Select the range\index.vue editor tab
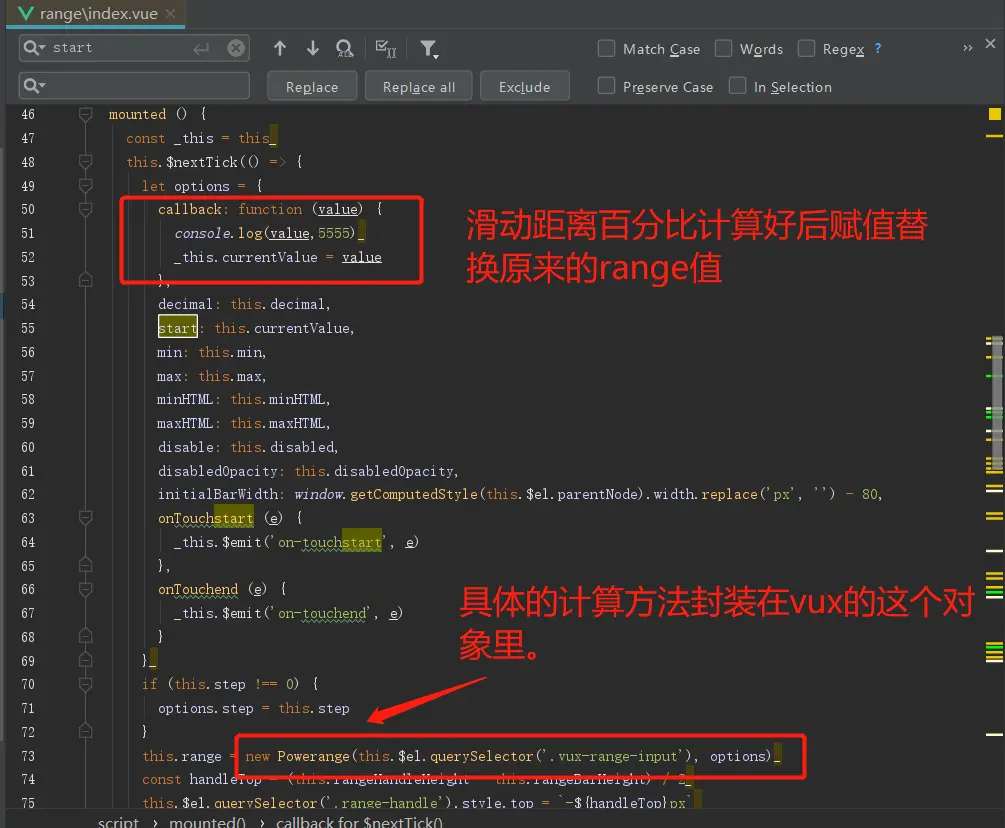This screenshot has height=828, width=1005. point(98,13)
